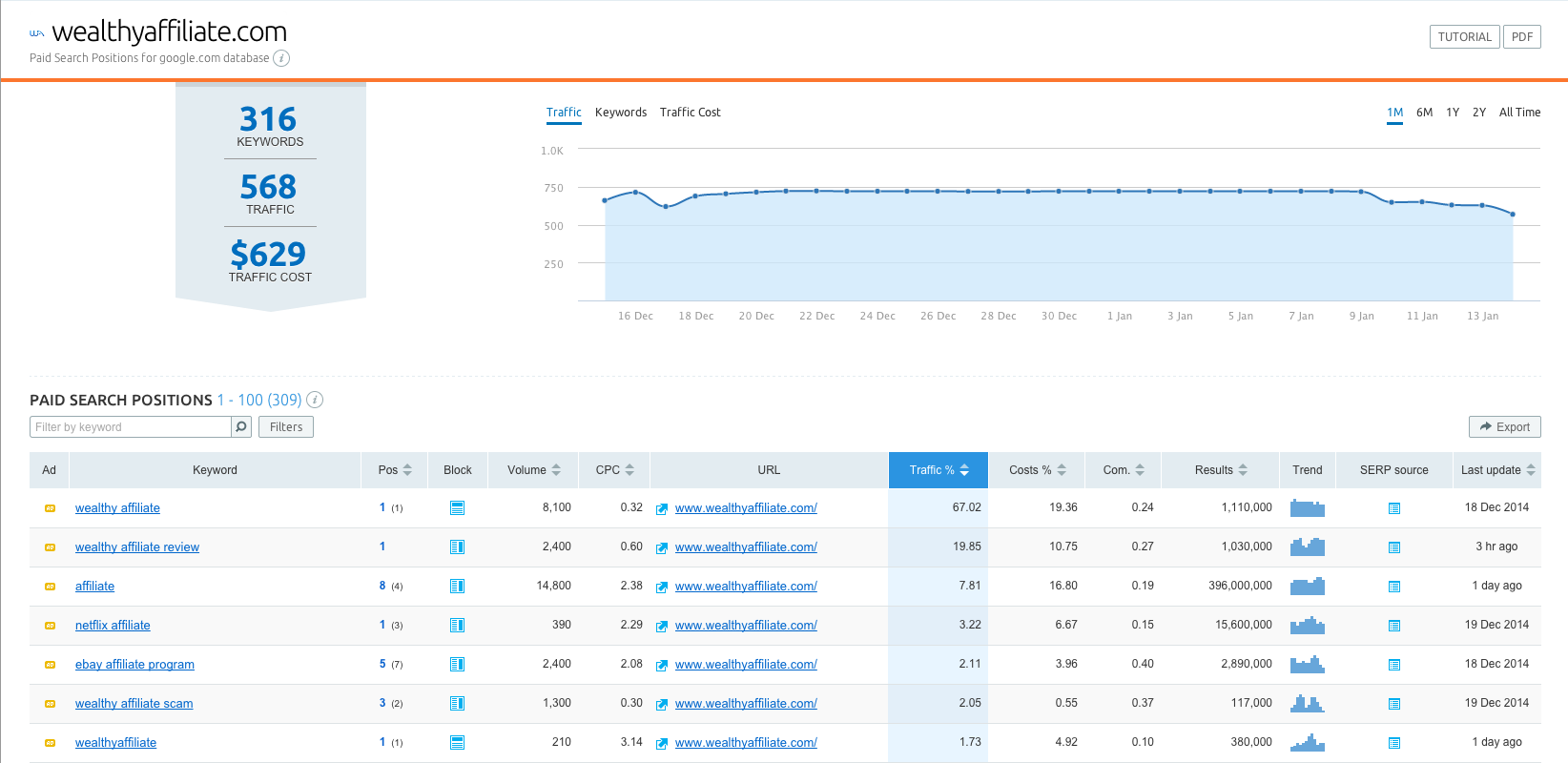Click block icon in wealthy affiliate review row

tap(457, 547)
